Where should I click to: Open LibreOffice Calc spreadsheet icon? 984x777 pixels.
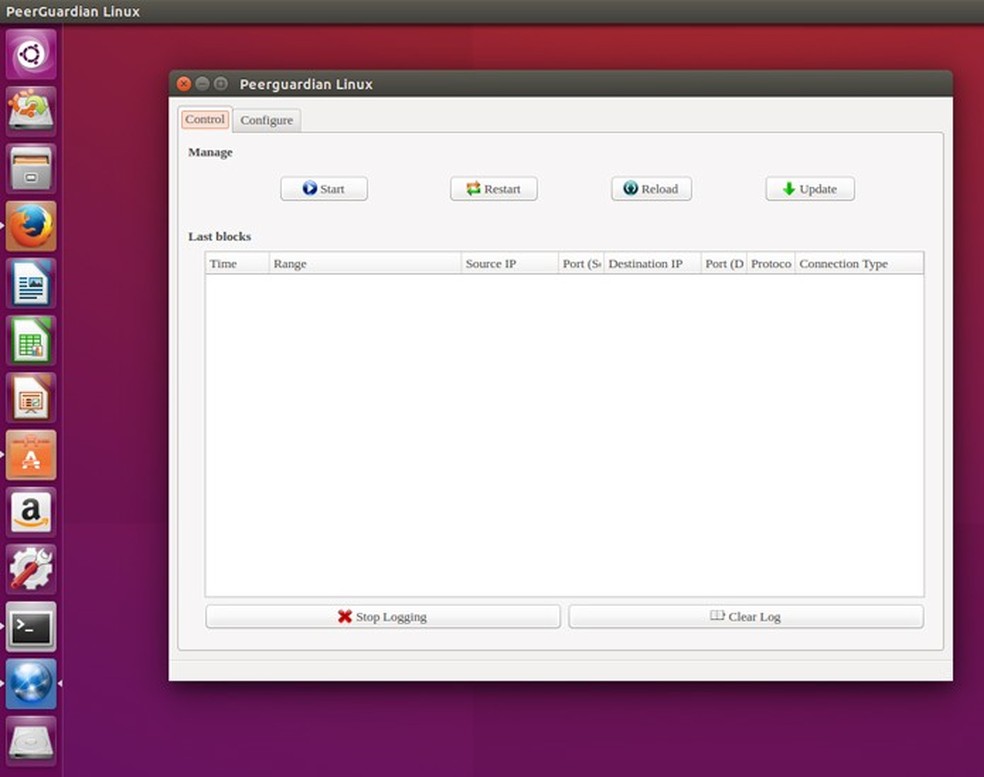(x=31, y=341)
